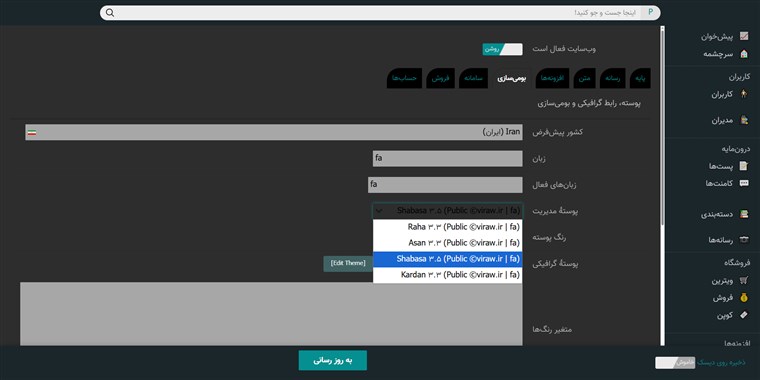
Task: Switch to the فروش tab
Action: [x=441, y=79]
